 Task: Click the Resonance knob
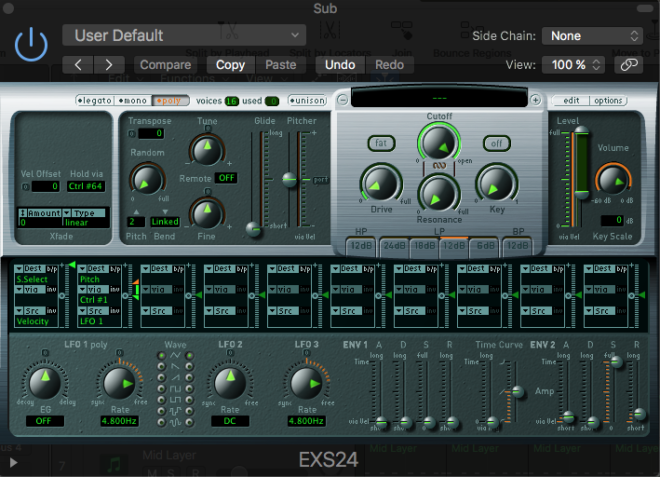(x=439, y=194)
